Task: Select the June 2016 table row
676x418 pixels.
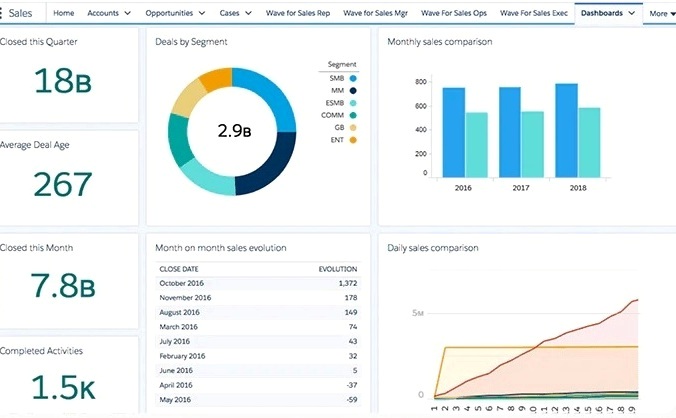Action: point(258,371)
